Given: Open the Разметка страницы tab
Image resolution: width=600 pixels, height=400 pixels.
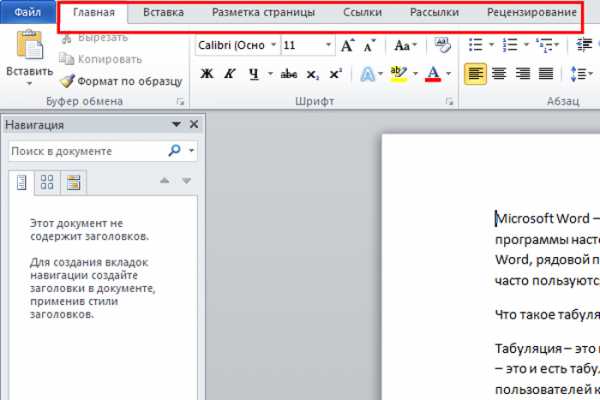Looking at the screenshot, I should point(263,13).
